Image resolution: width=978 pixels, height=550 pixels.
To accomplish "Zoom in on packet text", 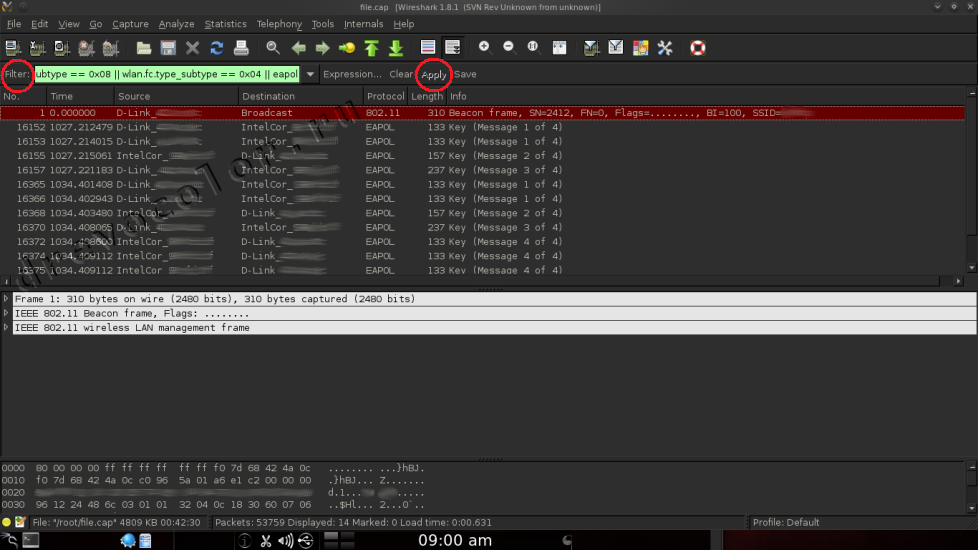I will coord(484,47).
